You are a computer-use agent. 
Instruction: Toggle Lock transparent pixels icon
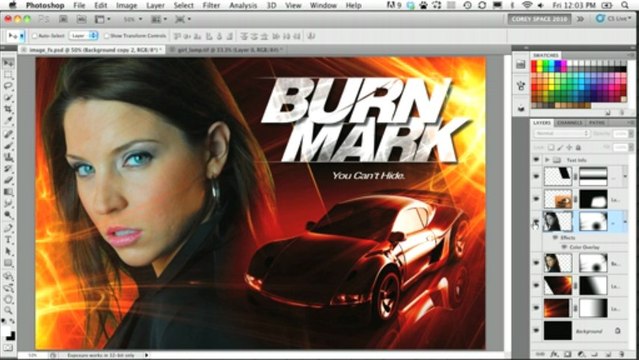coord(551,148)
